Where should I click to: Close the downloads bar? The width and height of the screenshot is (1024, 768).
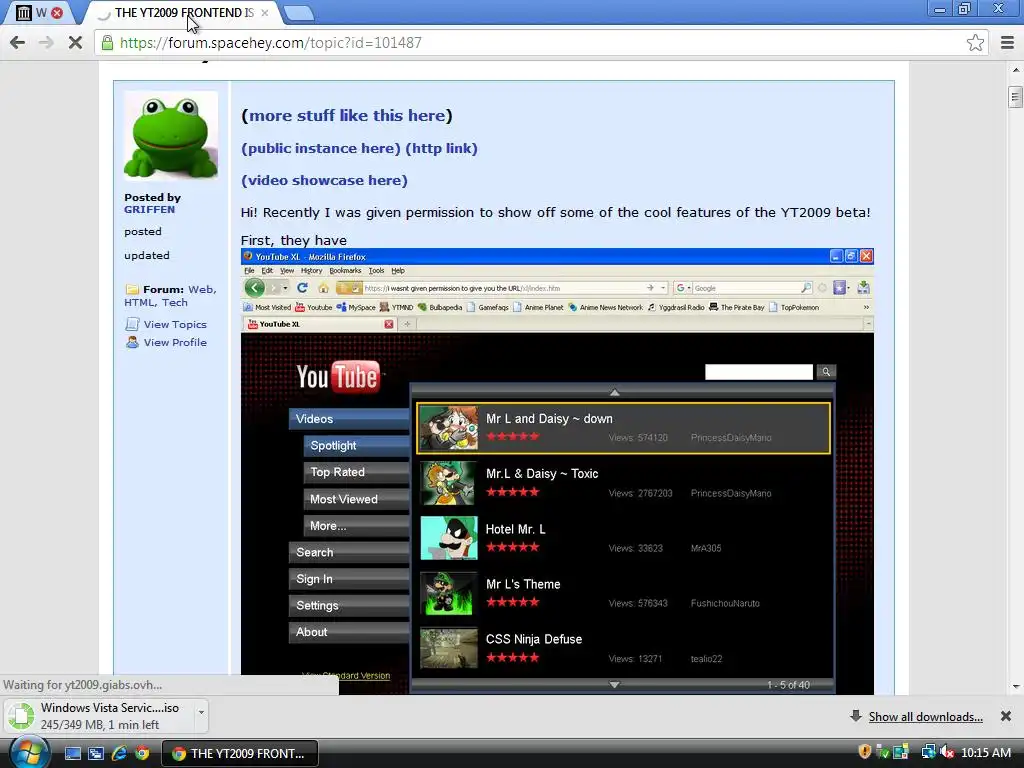point(1006,716)
